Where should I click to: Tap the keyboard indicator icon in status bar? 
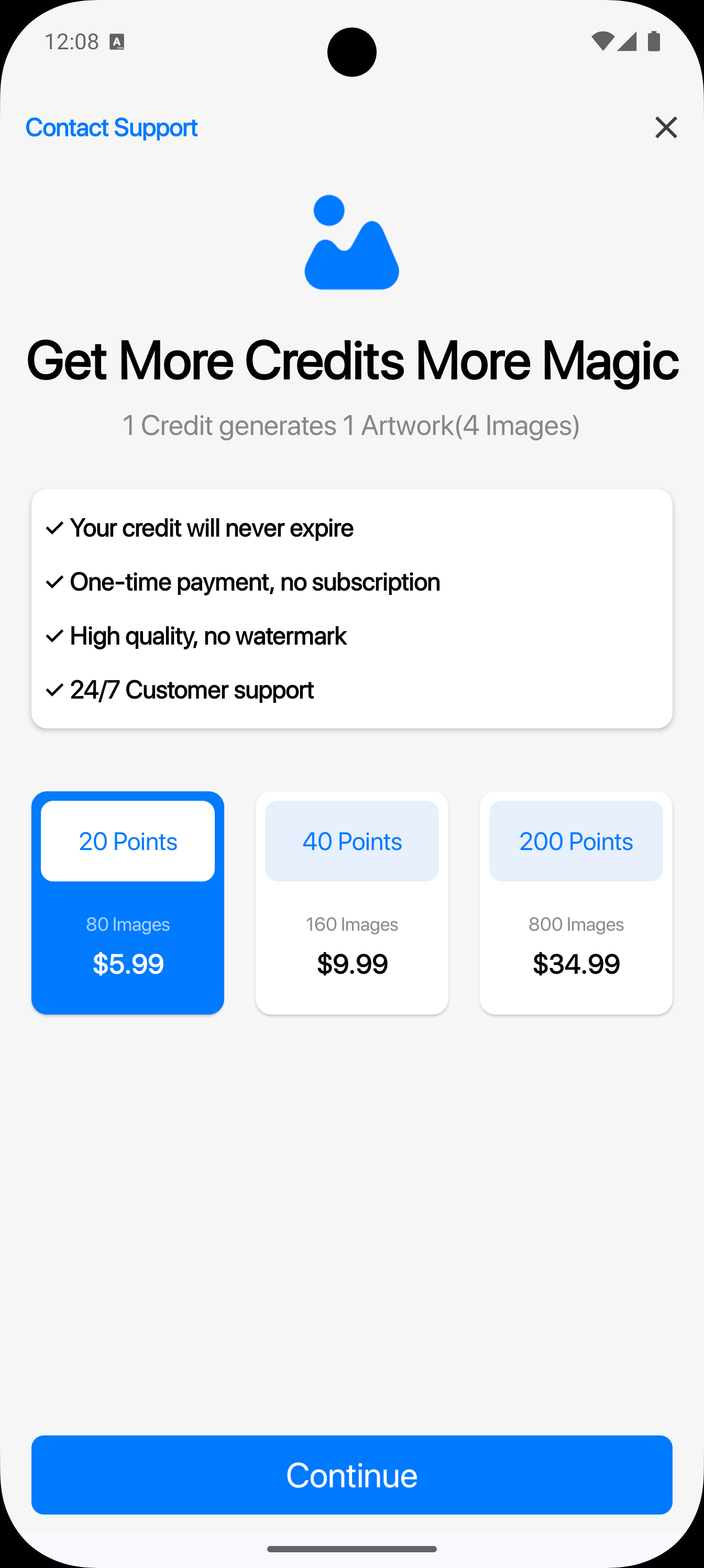pyautogui.click(x=117, y=42)
